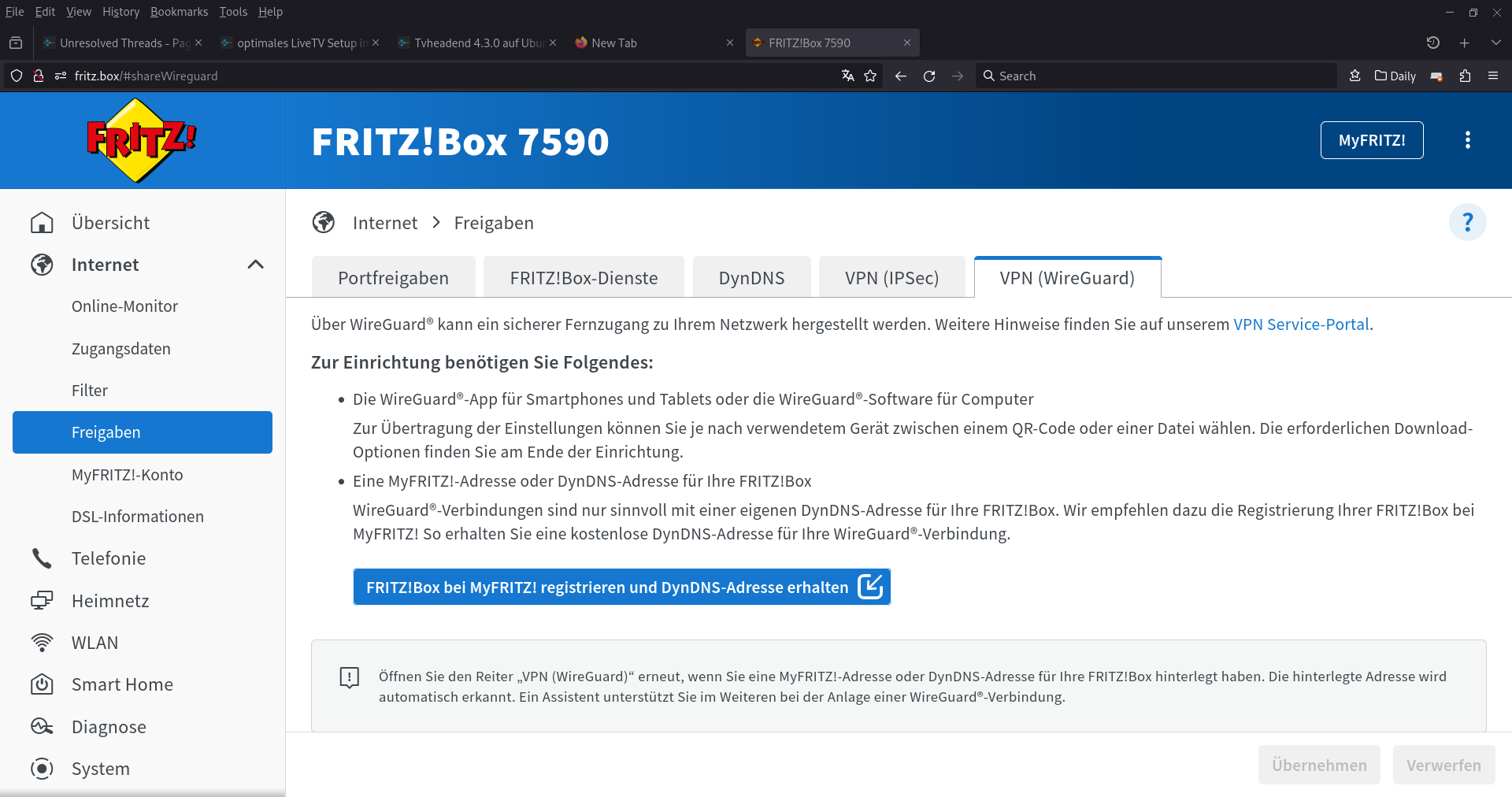Click the browser Search field
This screenshot has width=1512, height=797.
pos(1156,76)
